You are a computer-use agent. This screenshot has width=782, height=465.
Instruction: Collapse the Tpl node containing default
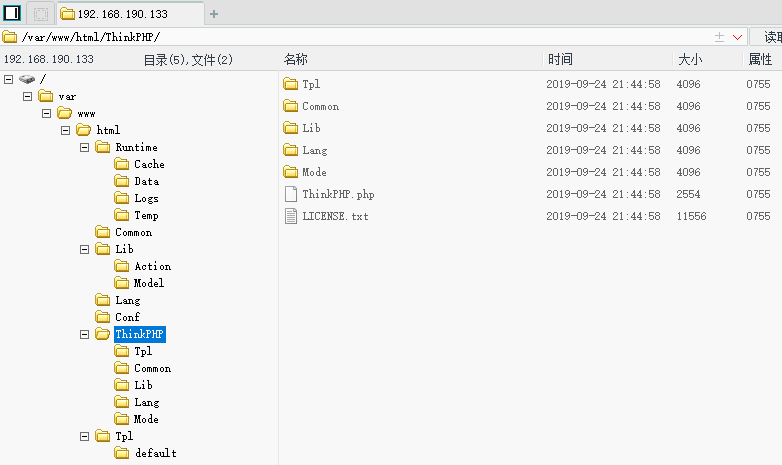84,436
